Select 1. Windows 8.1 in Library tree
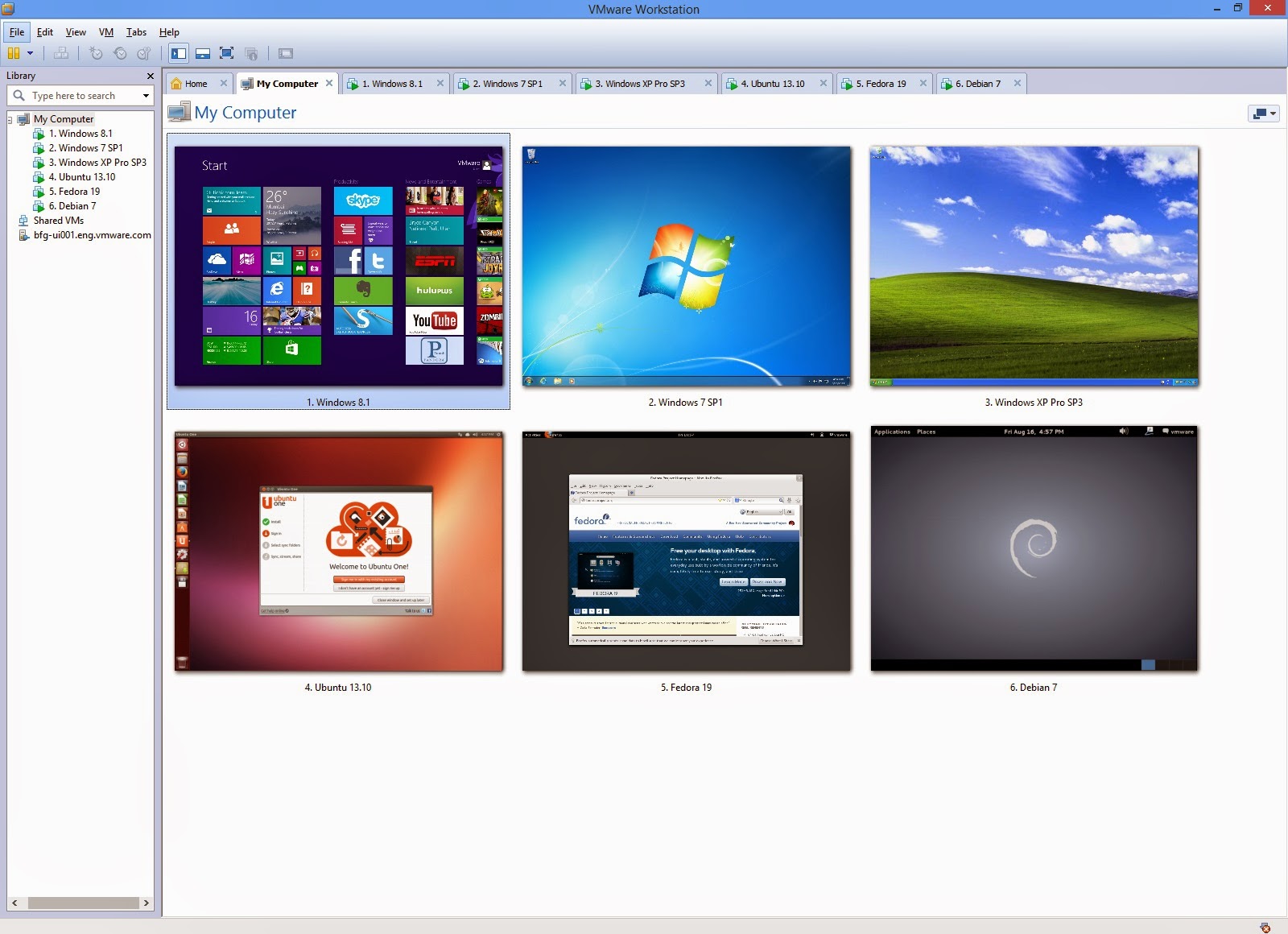 80,134
